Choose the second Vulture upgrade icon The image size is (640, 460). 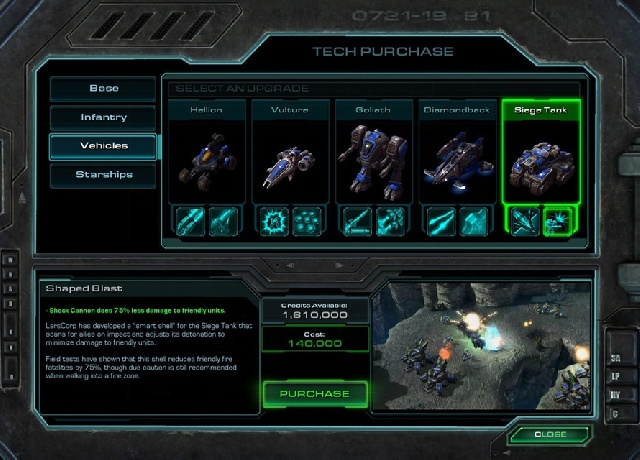point(307,222)
